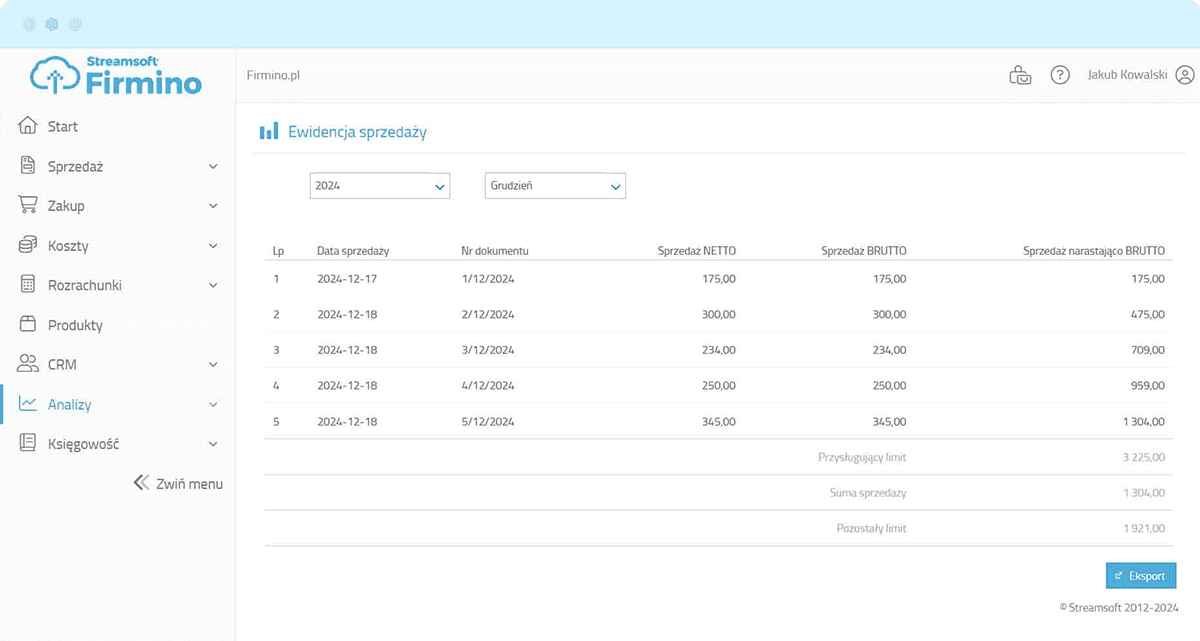Click the Lp column header
Image resolution: width=1200 pixels, height=641 pixels.
tap(278, 251)
